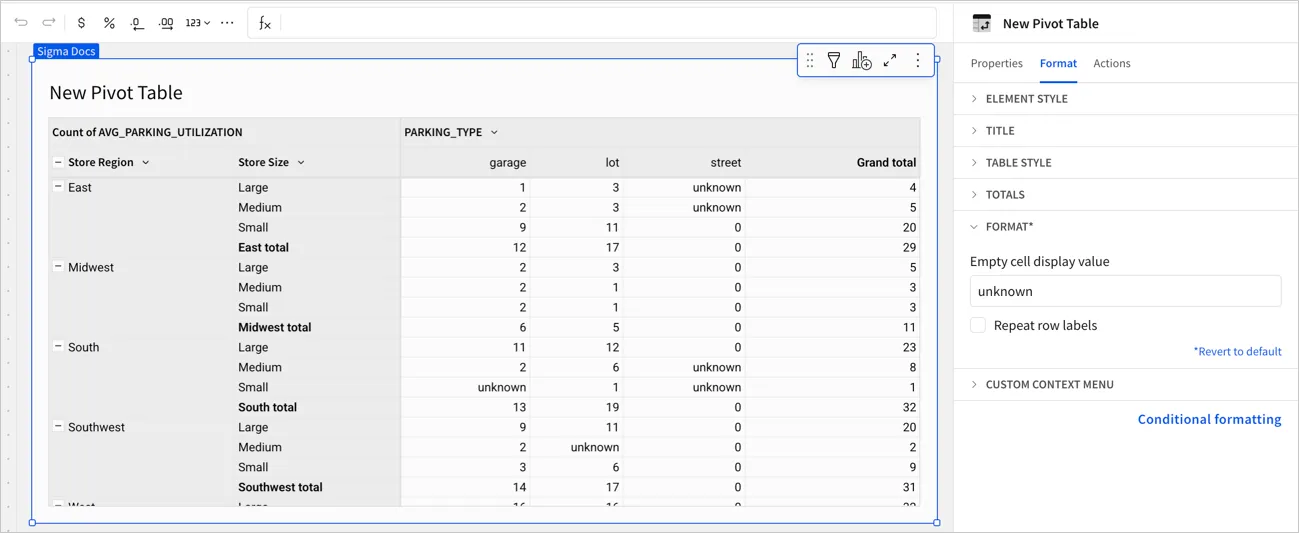Image resolution: width=1299 pixels, height=533 pixels.
Task: Open the filter funnel icon
Action: click(x=834, y=61)
